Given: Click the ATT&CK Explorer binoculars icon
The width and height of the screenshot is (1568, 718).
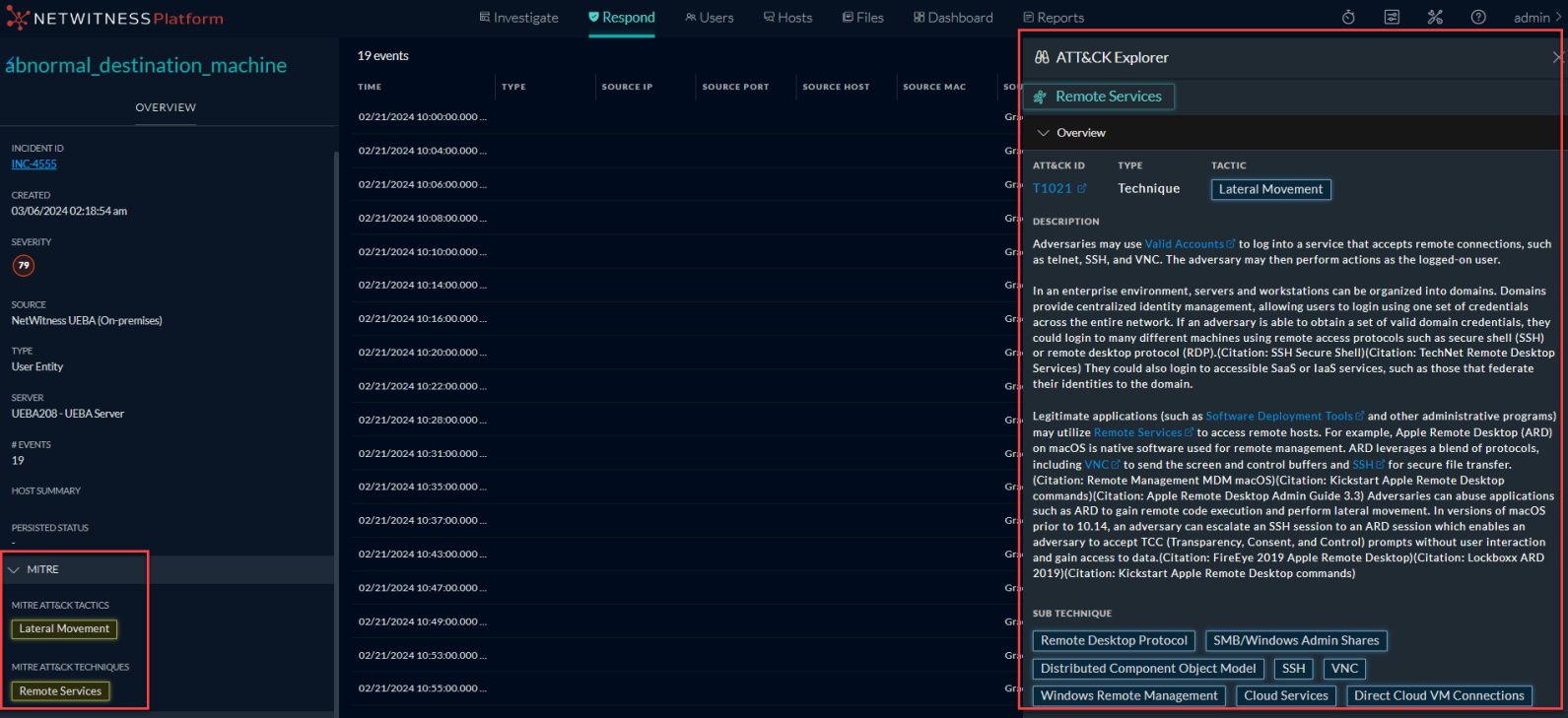Looking at the screenshot, I should (x=1042, y=57).
